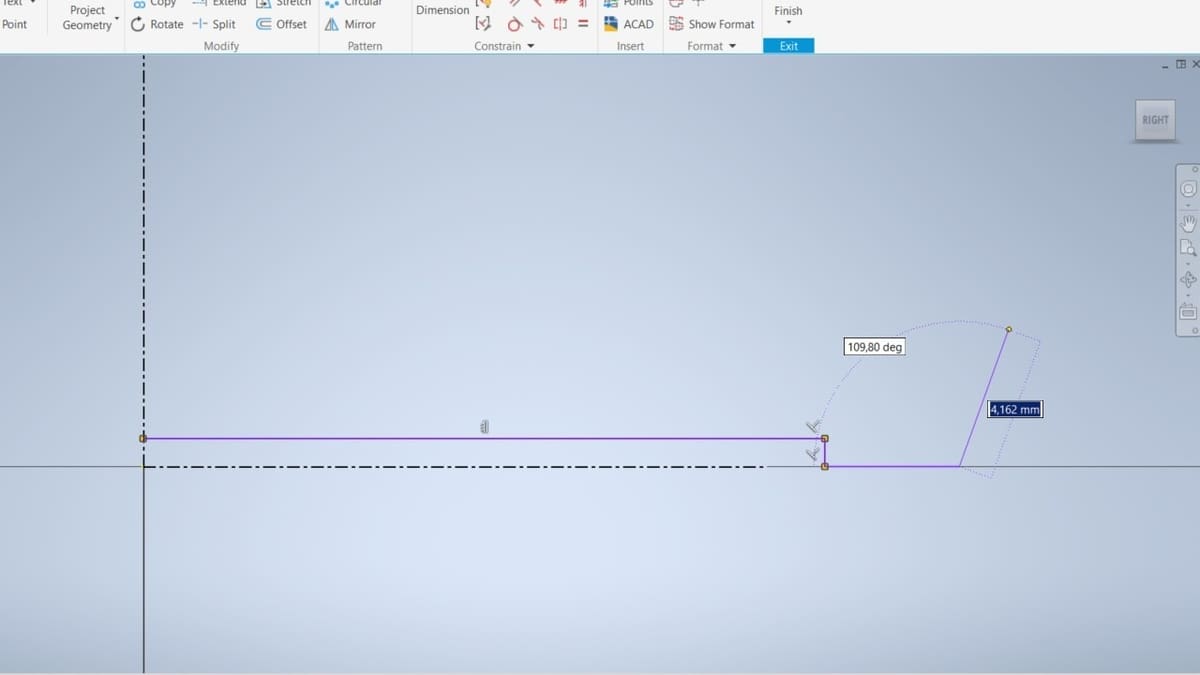Apply the Tangent constraint icon
This screenshot has height=675, width=1200.
coord(515,24)
